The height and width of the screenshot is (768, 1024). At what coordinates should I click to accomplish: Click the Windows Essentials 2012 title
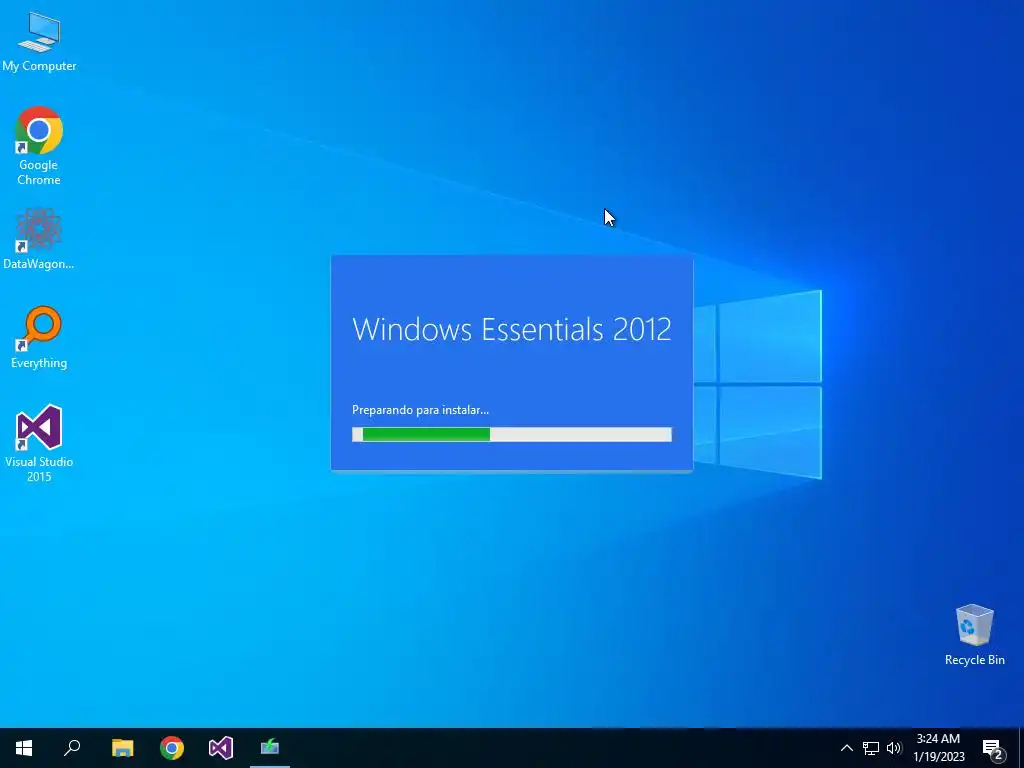pos(512,329)
